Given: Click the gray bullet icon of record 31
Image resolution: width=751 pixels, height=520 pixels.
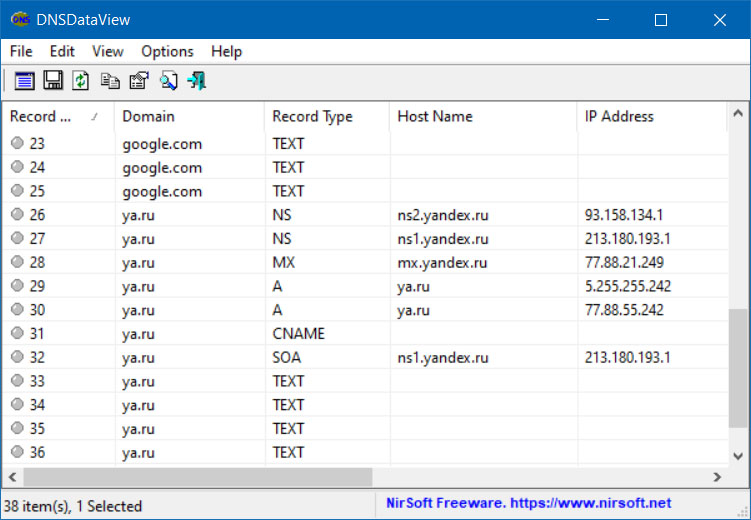Looking at the screenshot, I should (x=17, y=332).
